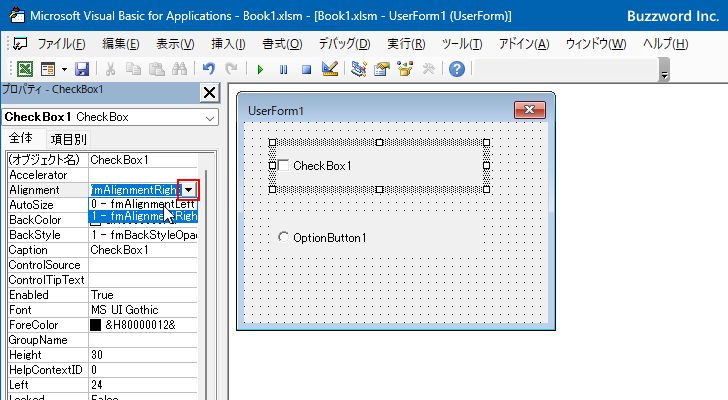Open the ツール(T) menu

pyautogui.click(x=462, y=44)
